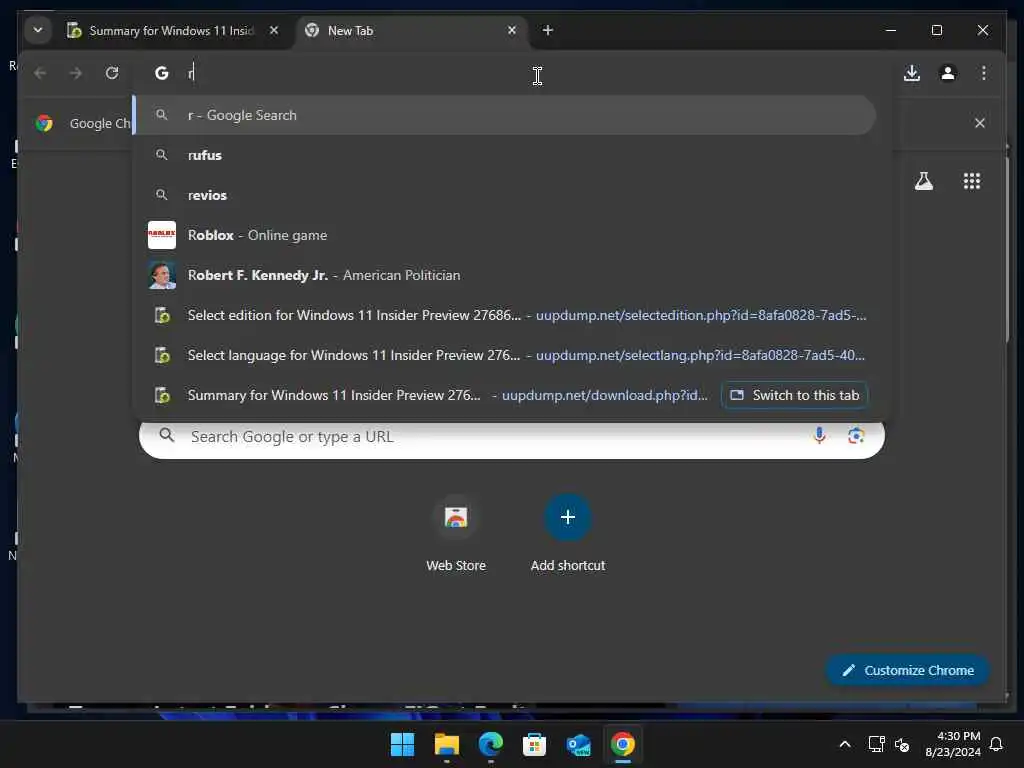The width and height of the screenshot is (1024, 768).
Task: Open clock showing 4:30 PM
Action: (953, 744)
